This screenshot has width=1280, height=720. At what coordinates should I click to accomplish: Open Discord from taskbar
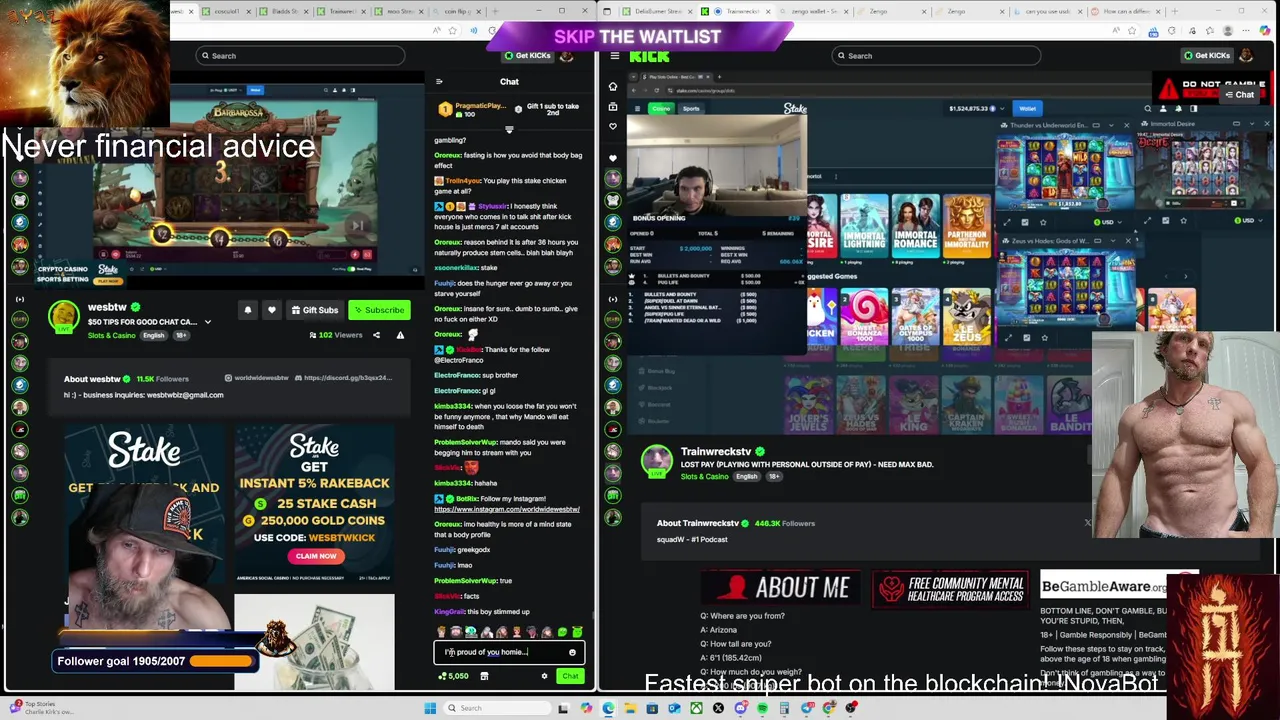[740, 708]
